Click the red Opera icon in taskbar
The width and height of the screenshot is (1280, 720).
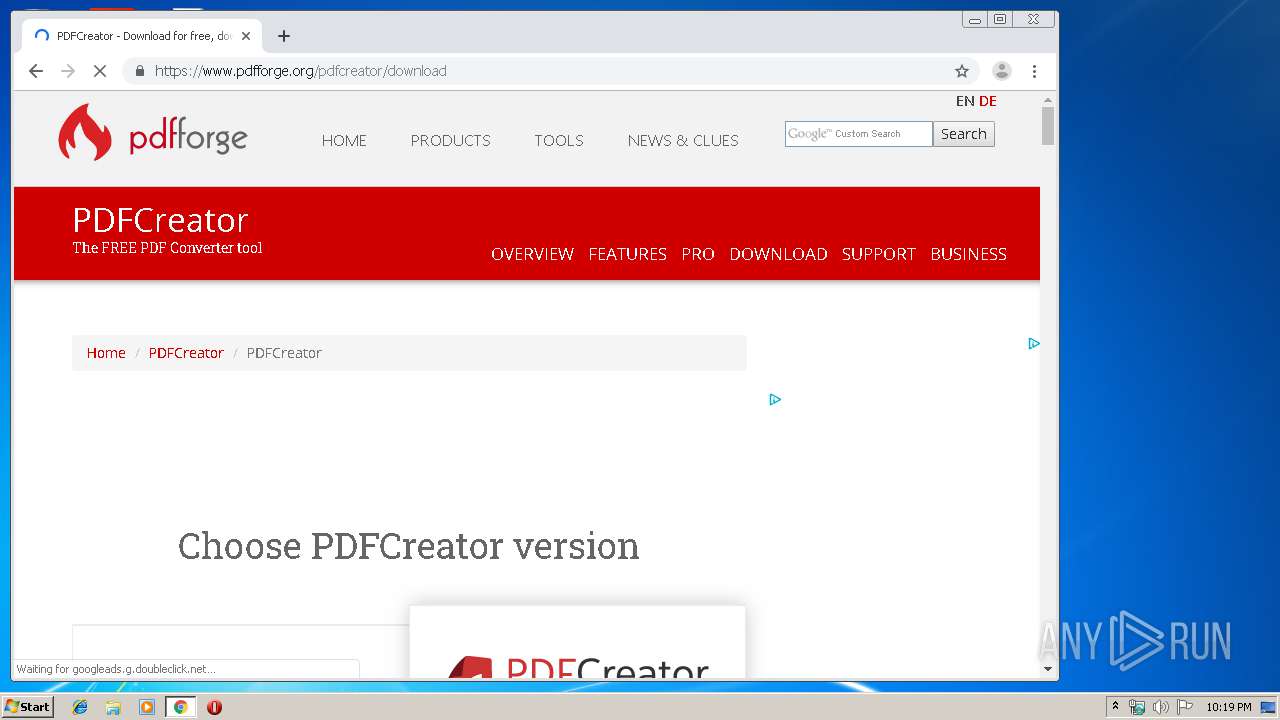click(x=214, y=707)
